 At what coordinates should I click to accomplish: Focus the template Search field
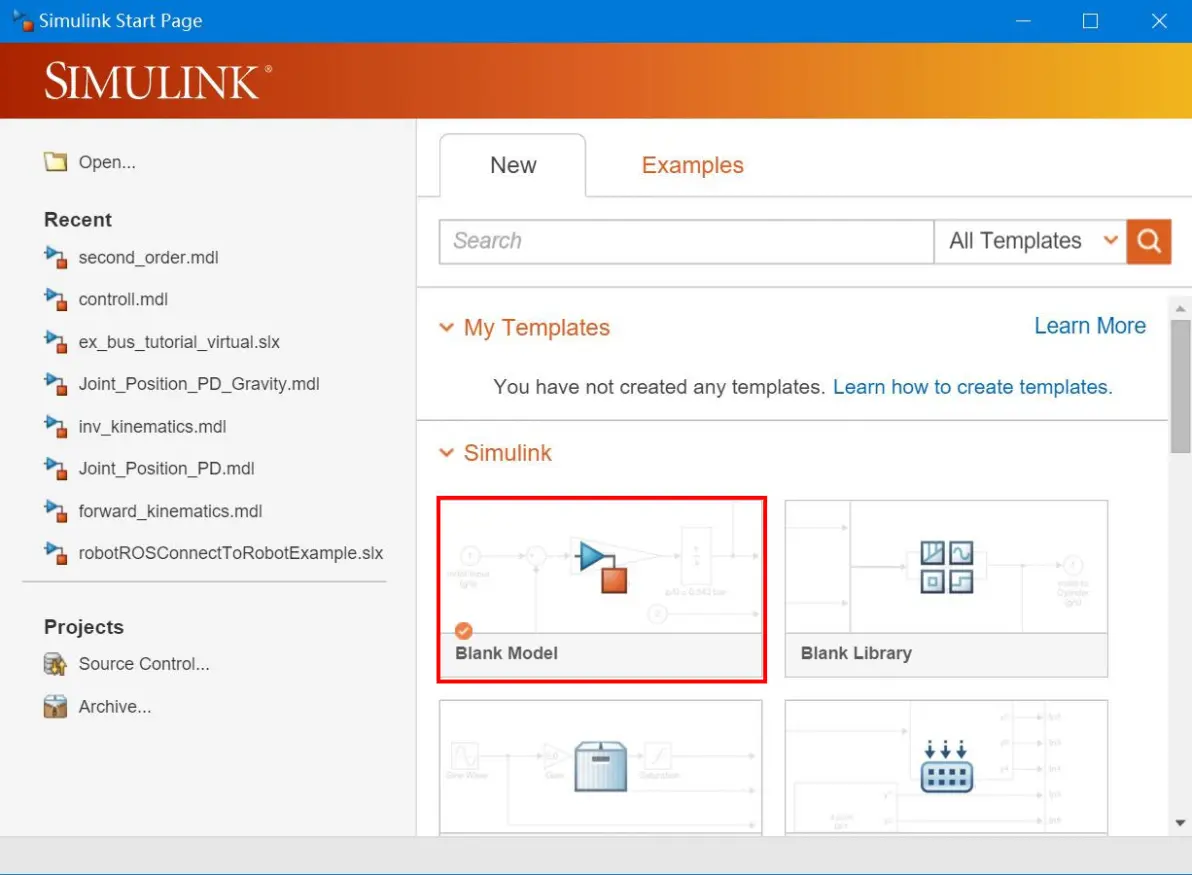(686, 242)
